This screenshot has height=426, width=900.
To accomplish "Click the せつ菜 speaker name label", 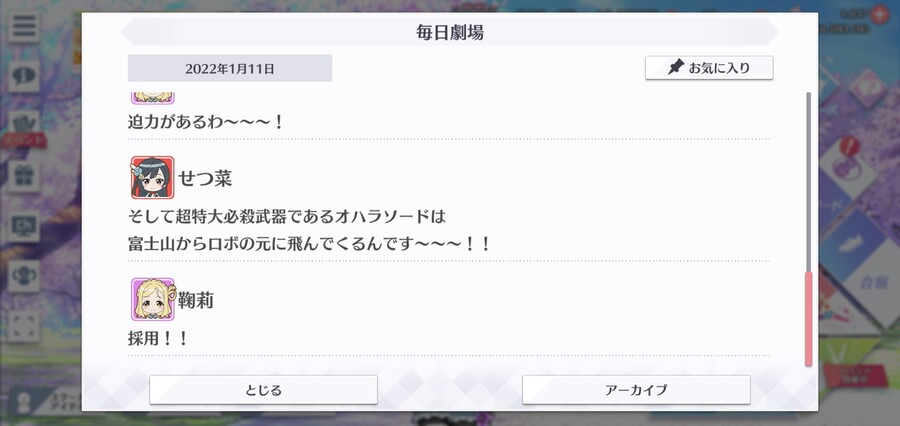I will click(205, 179).
